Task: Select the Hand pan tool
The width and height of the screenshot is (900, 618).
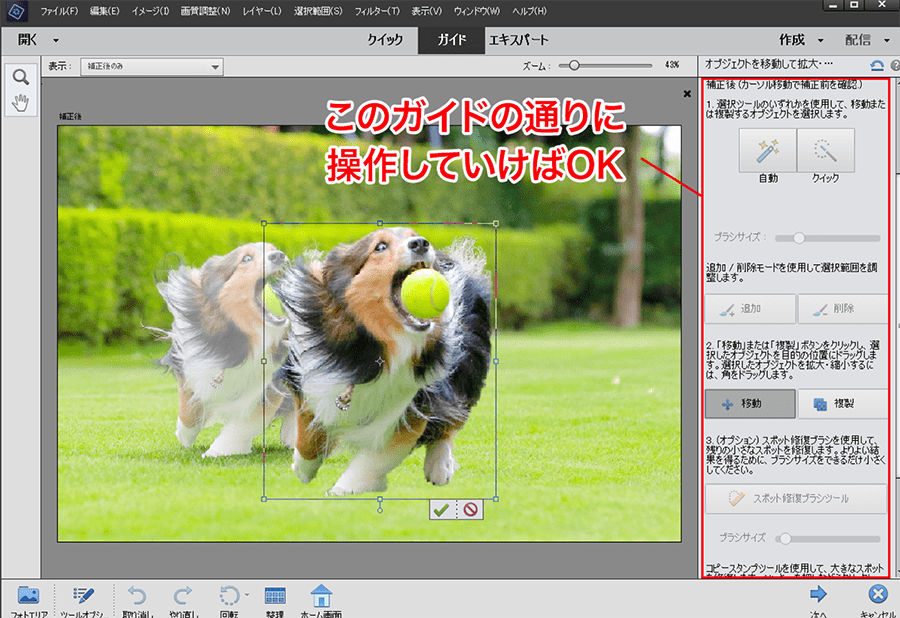Action: [20, 102]
